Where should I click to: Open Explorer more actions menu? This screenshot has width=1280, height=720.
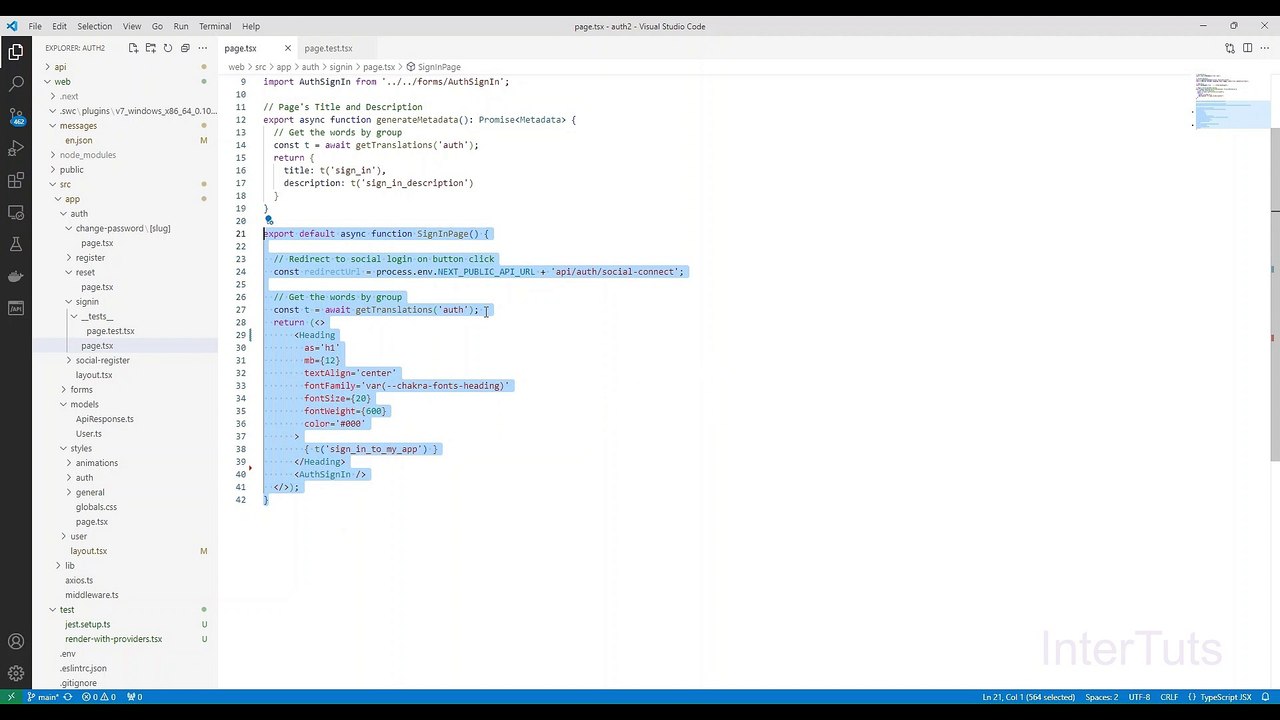tap(203, 48)
